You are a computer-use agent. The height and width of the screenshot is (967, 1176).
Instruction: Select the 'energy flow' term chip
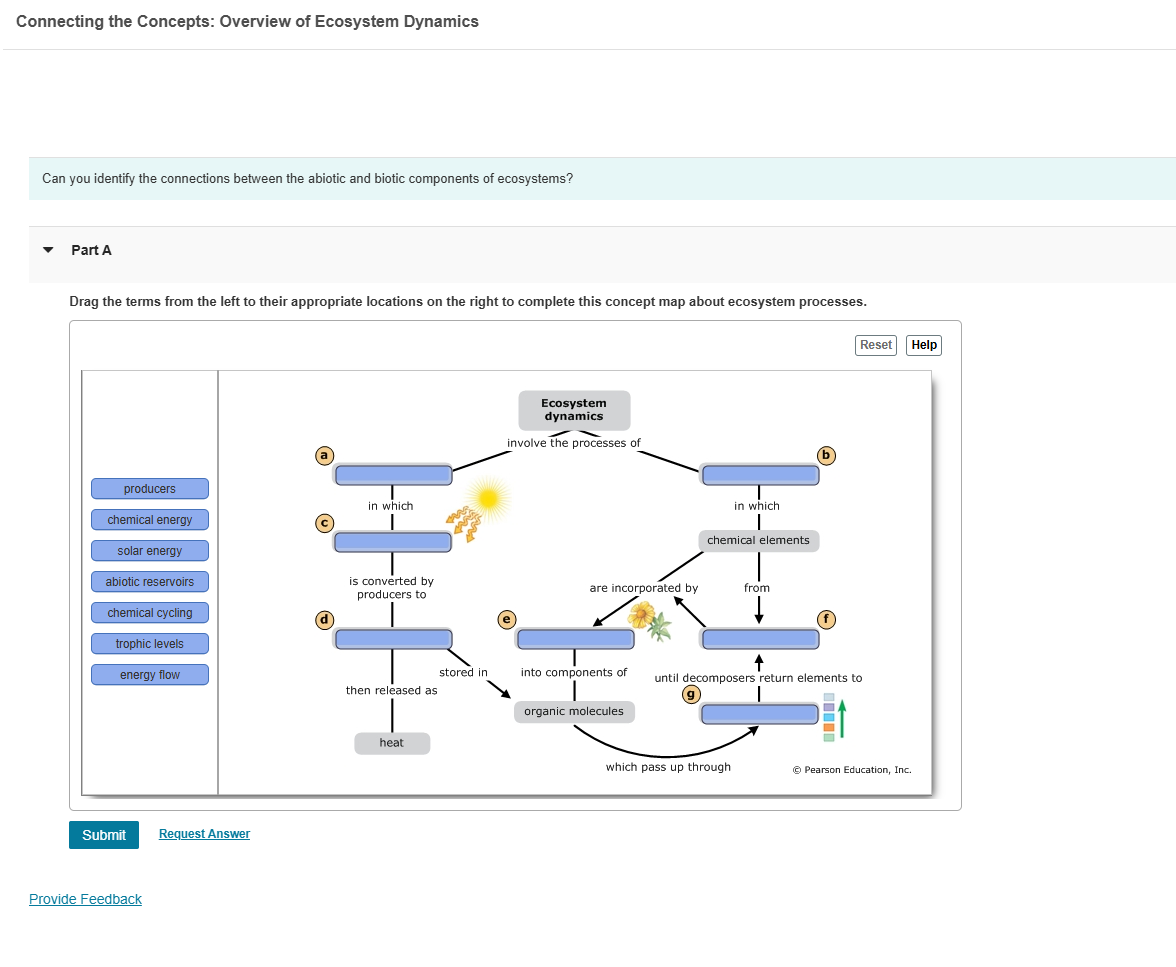pyautogui.click(x=149, y=674)
